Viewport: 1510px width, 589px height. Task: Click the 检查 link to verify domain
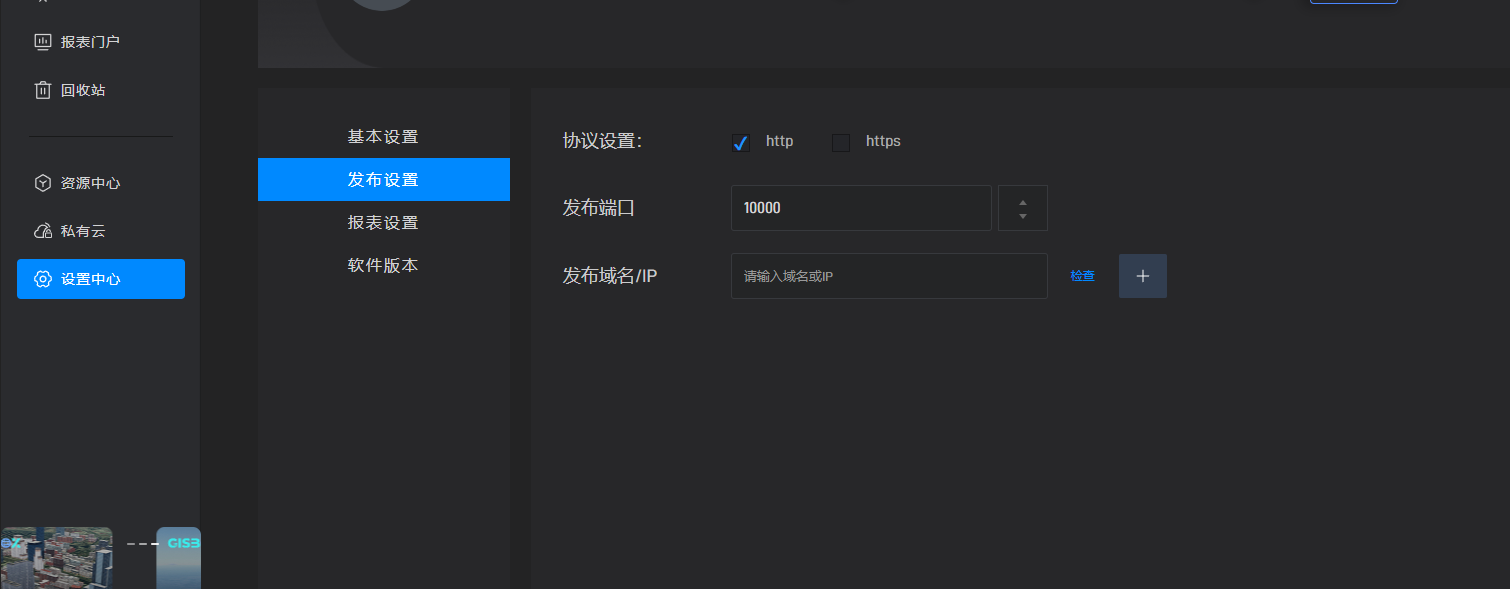[x=1082, y=276]
